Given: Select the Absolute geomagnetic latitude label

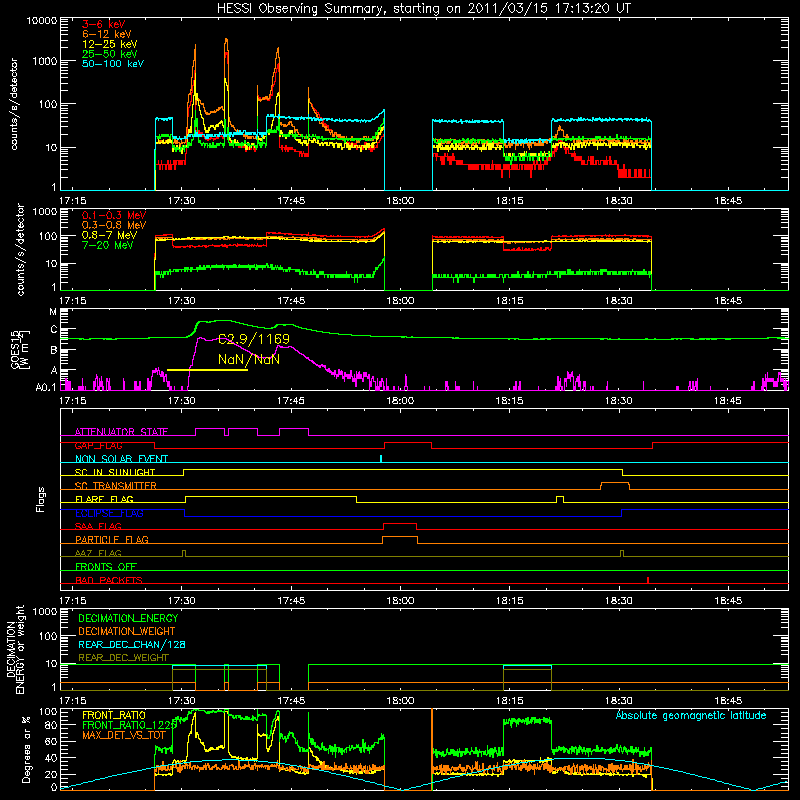Looking at the screenshot, I should click(691, 716).
